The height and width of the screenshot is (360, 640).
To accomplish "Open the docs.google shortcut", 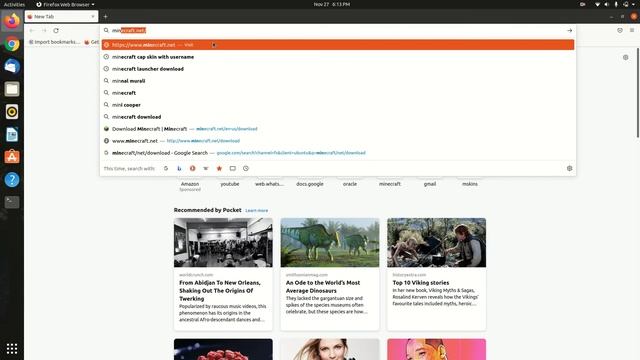I will (310, 184).
